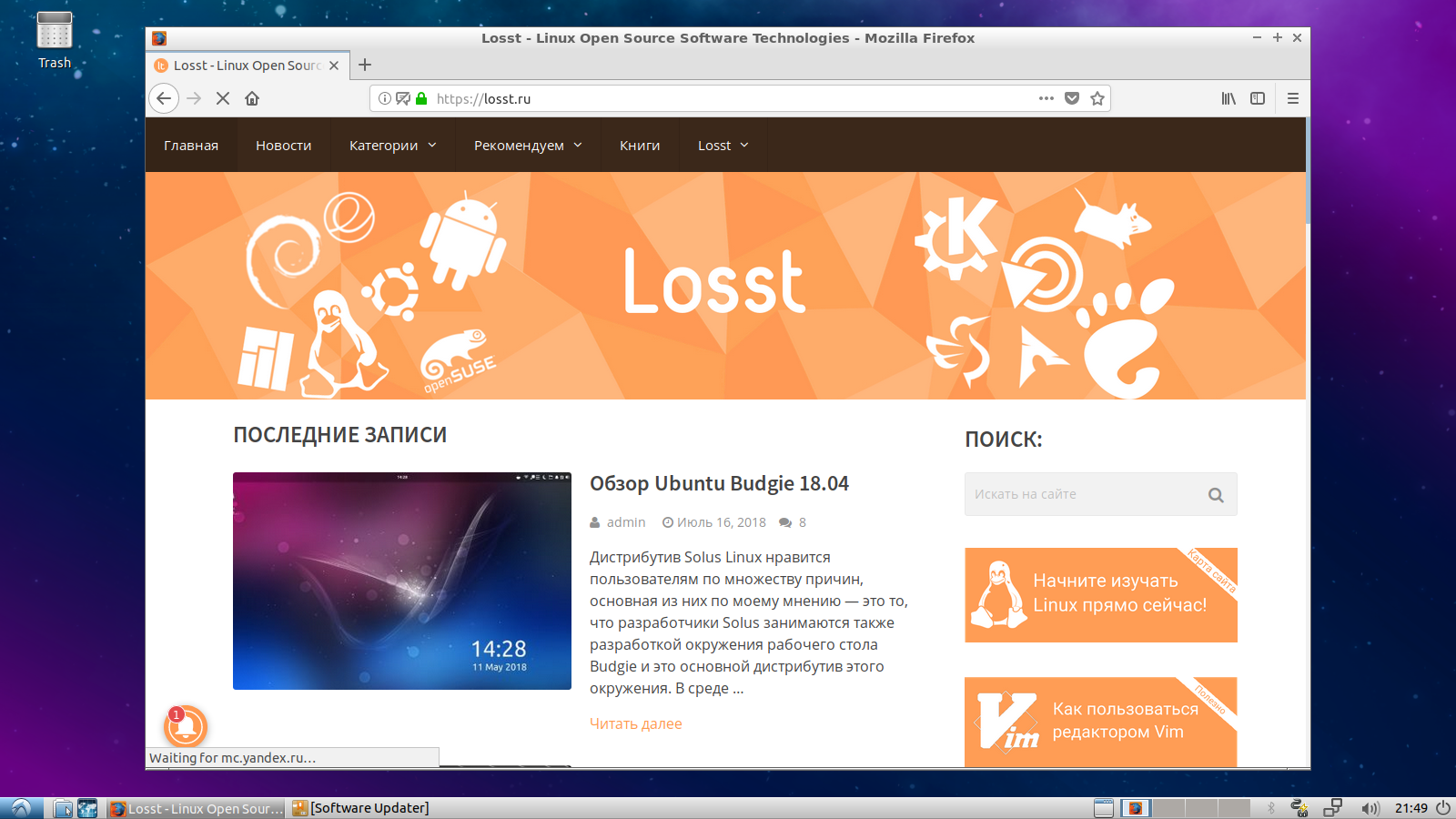Open the volume control in system tray
Screen dimensions: 1456x819
1370,808
